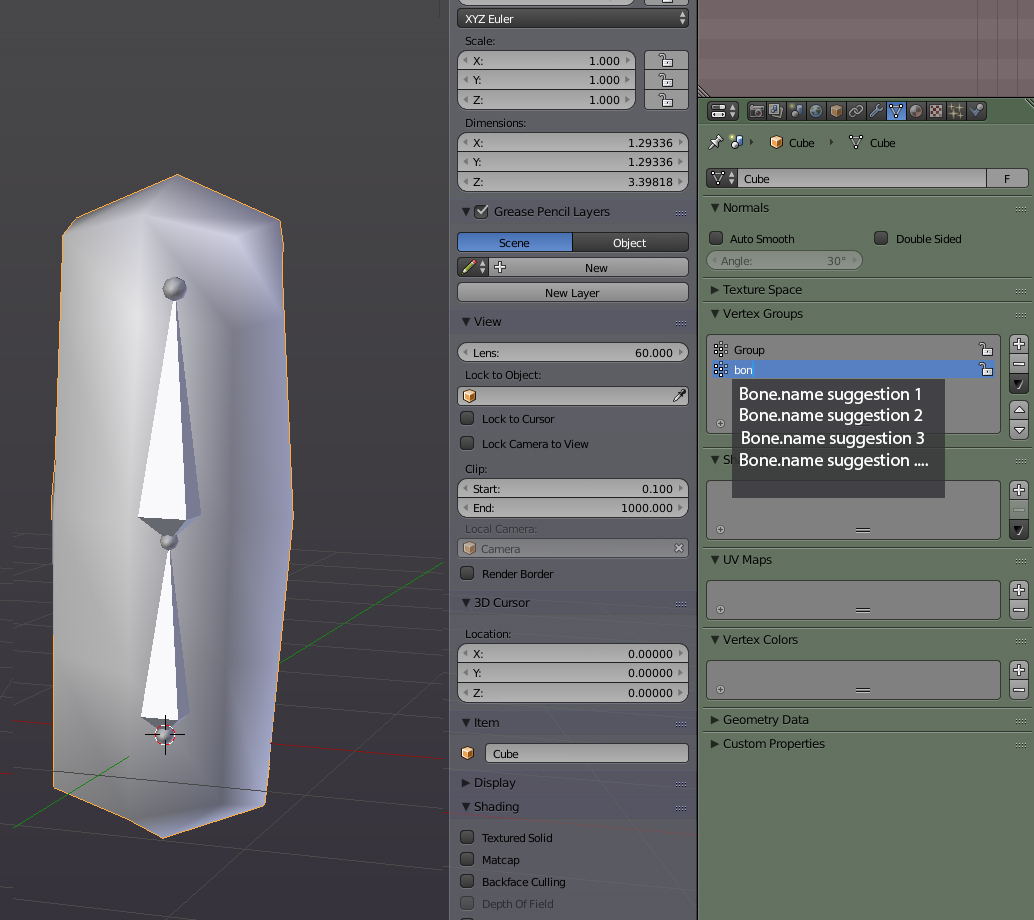Viewport: 1034px width, 920px height.
Task: Click the New Layer button
Action: 572,293
